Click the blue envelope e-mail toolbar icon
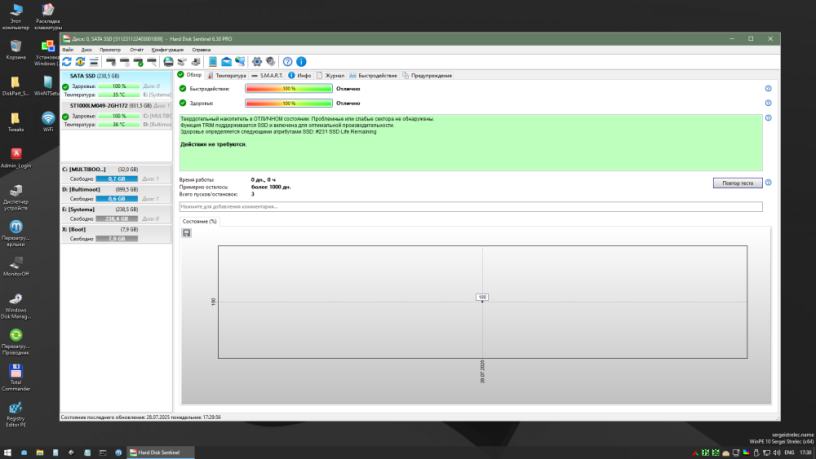 coord(226,62)
